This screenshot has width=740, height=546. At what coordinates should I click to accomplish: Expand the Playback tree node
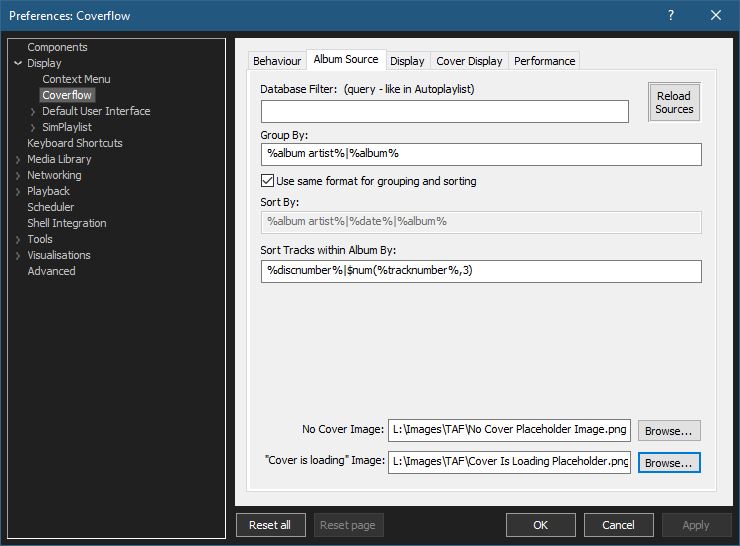(x=18, y=191)
